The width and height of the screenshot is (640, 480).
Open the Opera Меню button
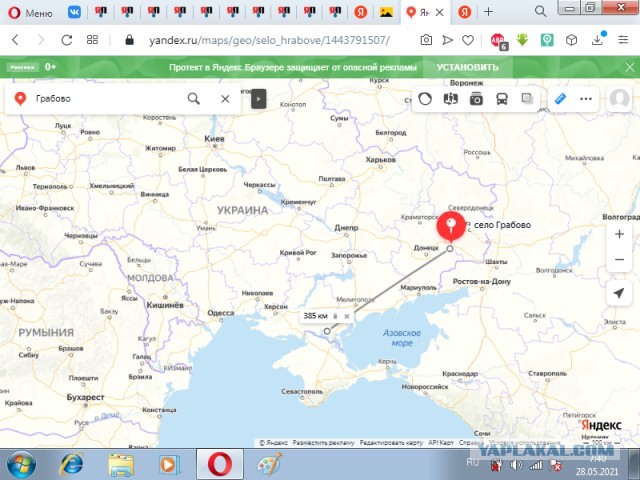(x=31, y=13)
